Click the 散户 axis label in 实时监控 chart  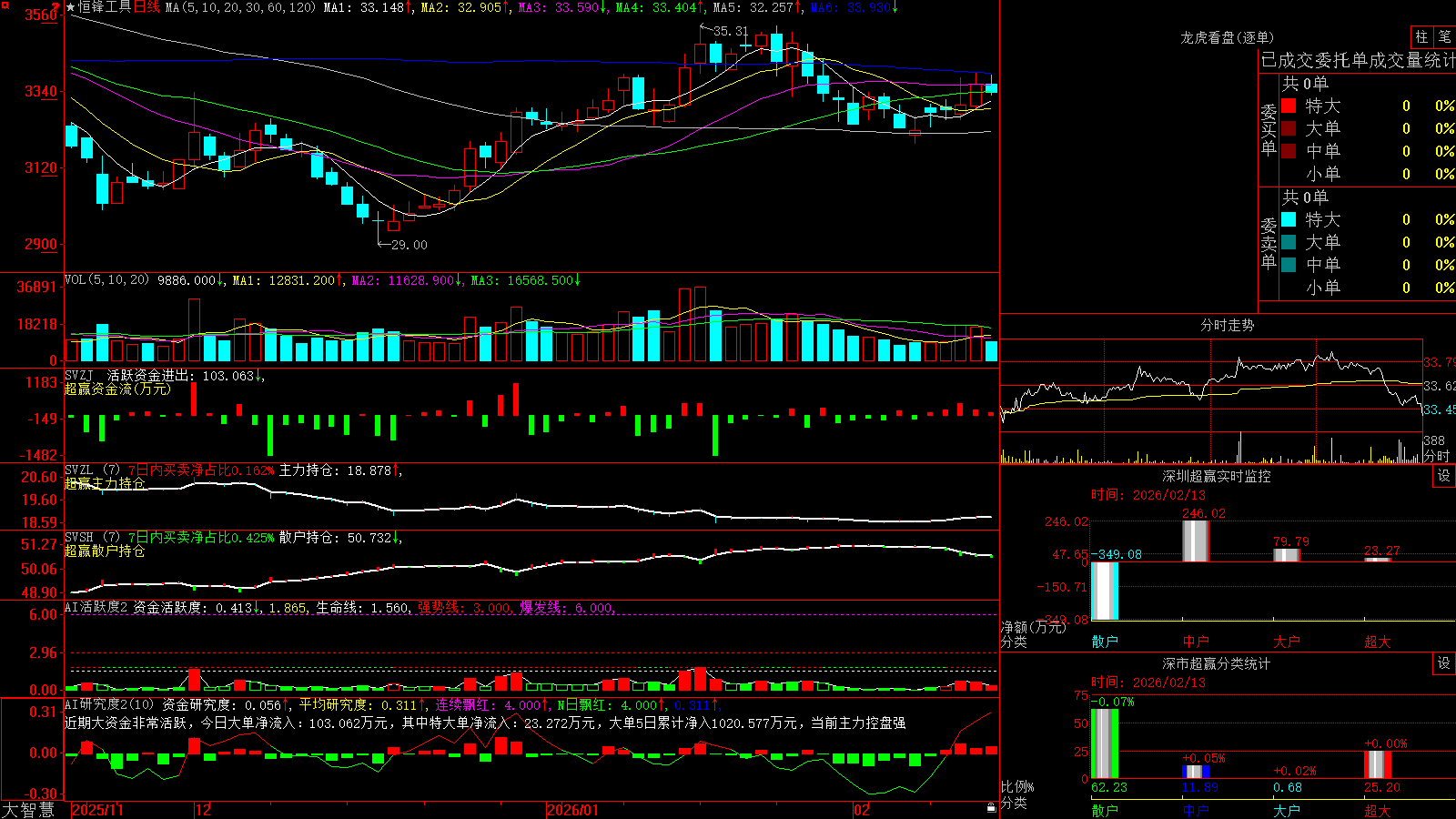coord(1105,642)
